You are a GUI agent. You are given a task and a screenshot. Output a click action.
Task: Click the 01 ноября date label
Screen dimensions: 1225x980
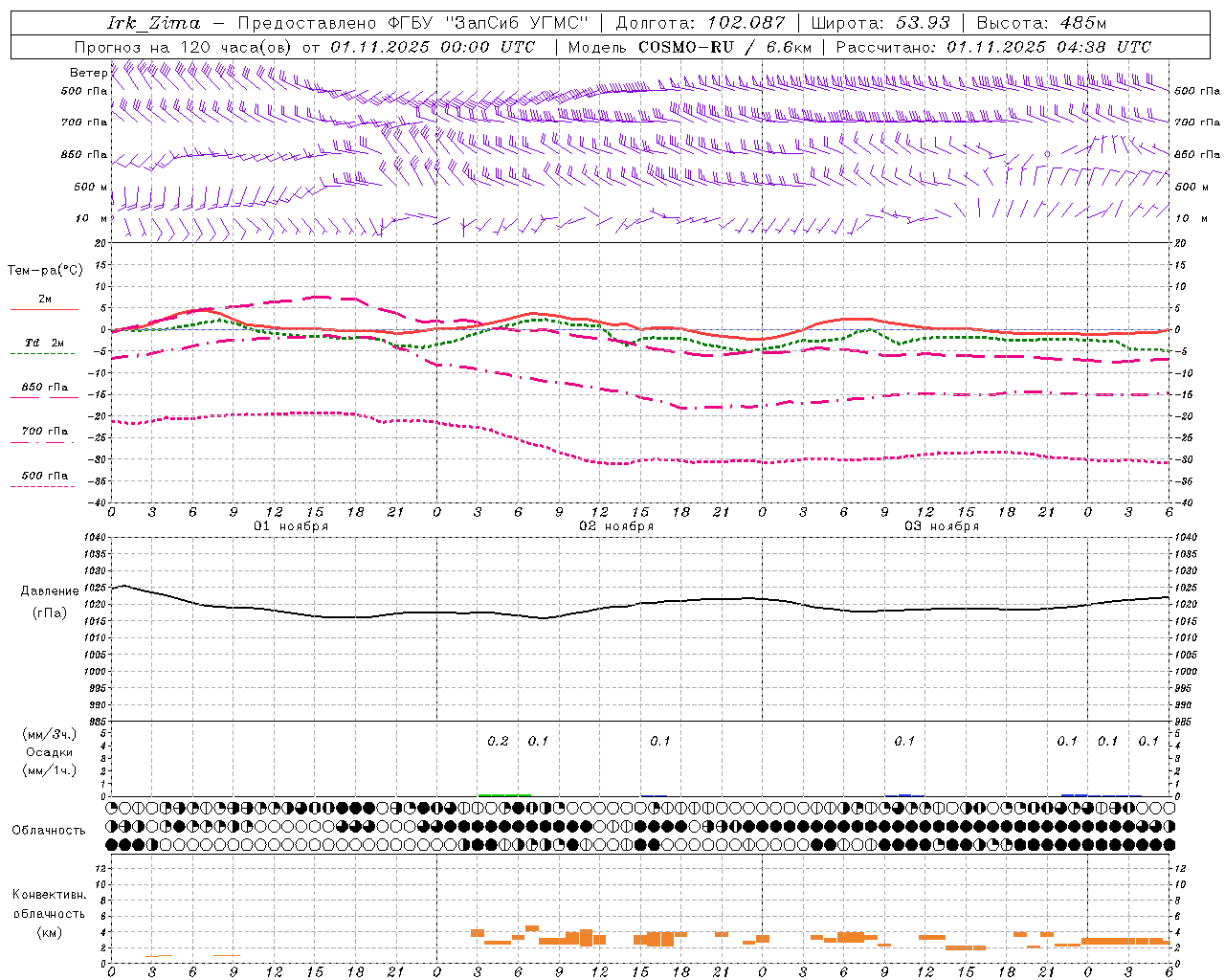291,526
